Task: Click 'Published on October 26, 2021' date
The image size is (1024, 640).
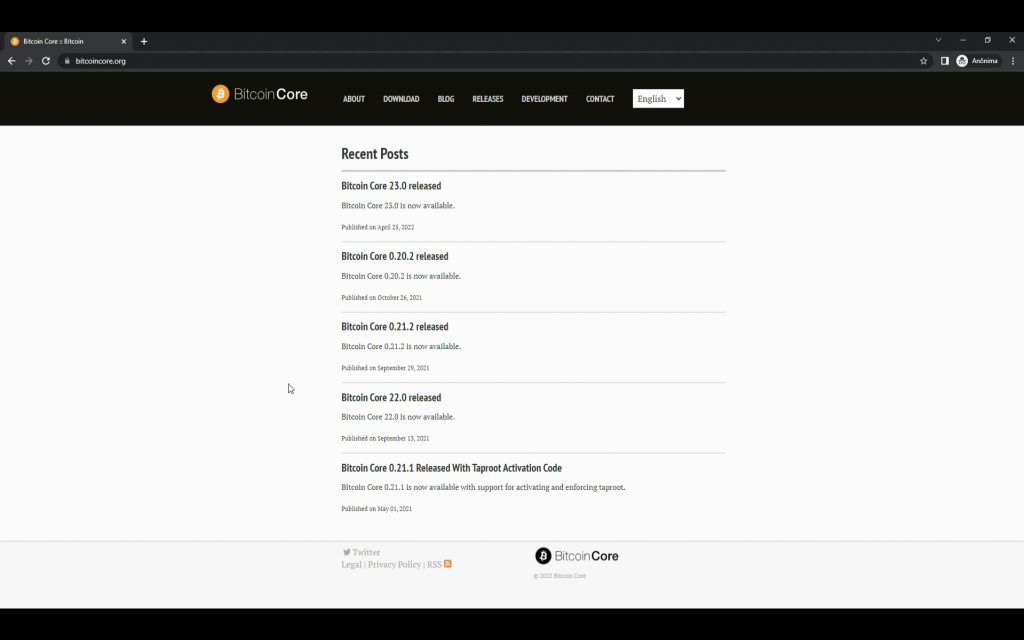Action: point(381,298)
